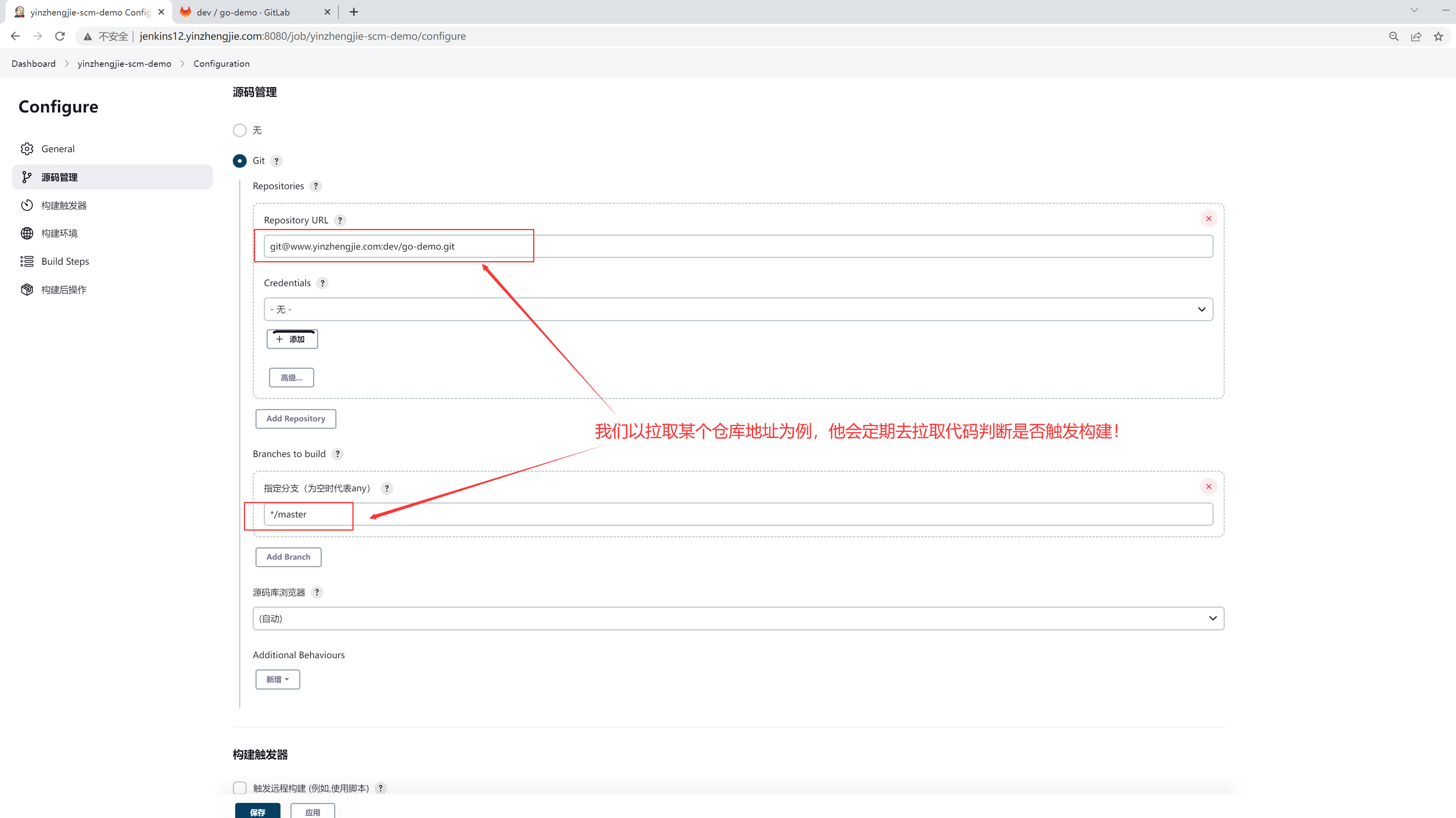The width and height of the screenshot is (1456, 818).
Task: Click the General gear icon in sidebar
Action: coord(27,149)
